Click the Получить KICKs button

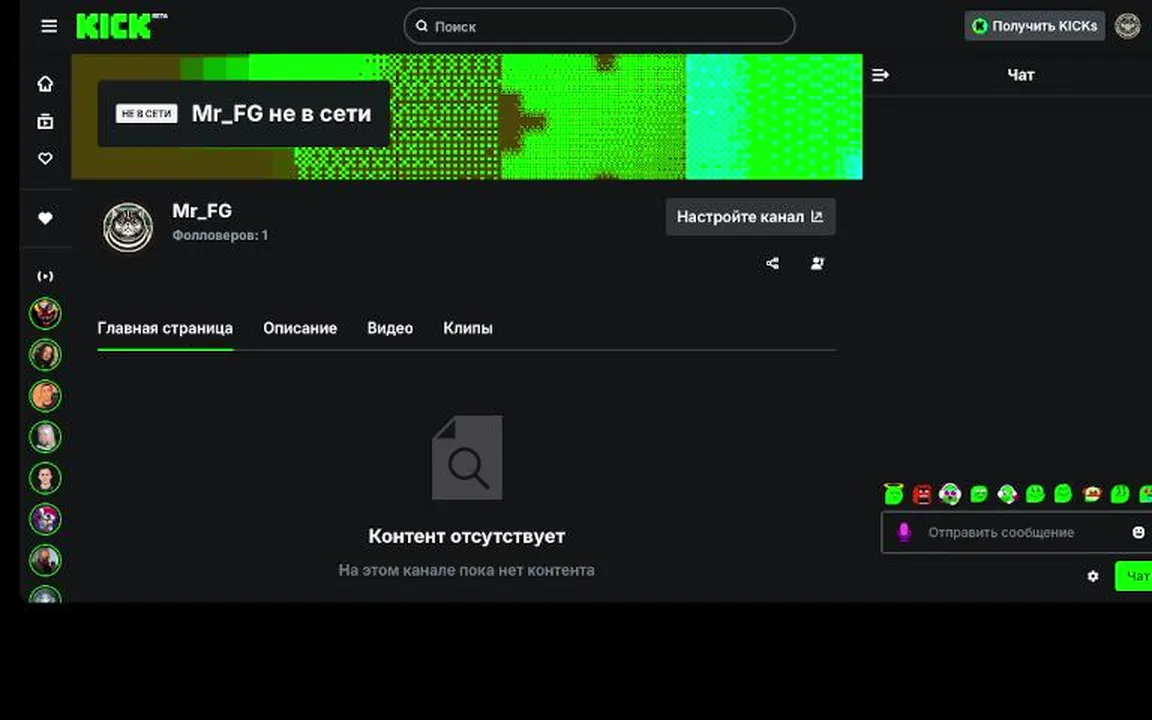(1034, 26)
